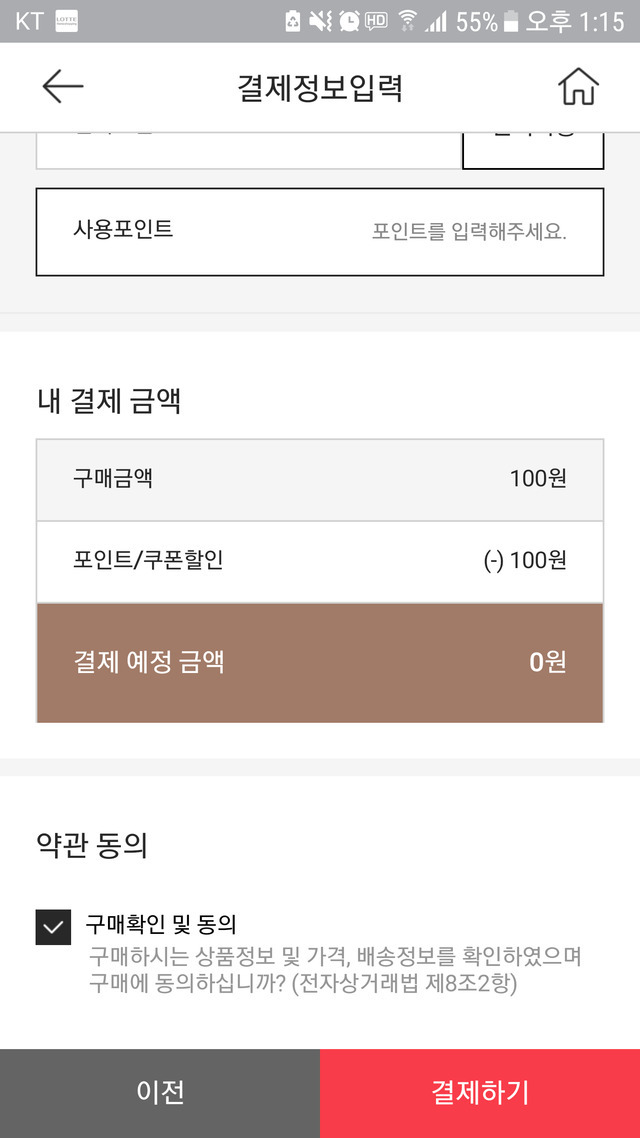640x1138 pixels.
Task: Tap the battery status icon
Action: 511,21
